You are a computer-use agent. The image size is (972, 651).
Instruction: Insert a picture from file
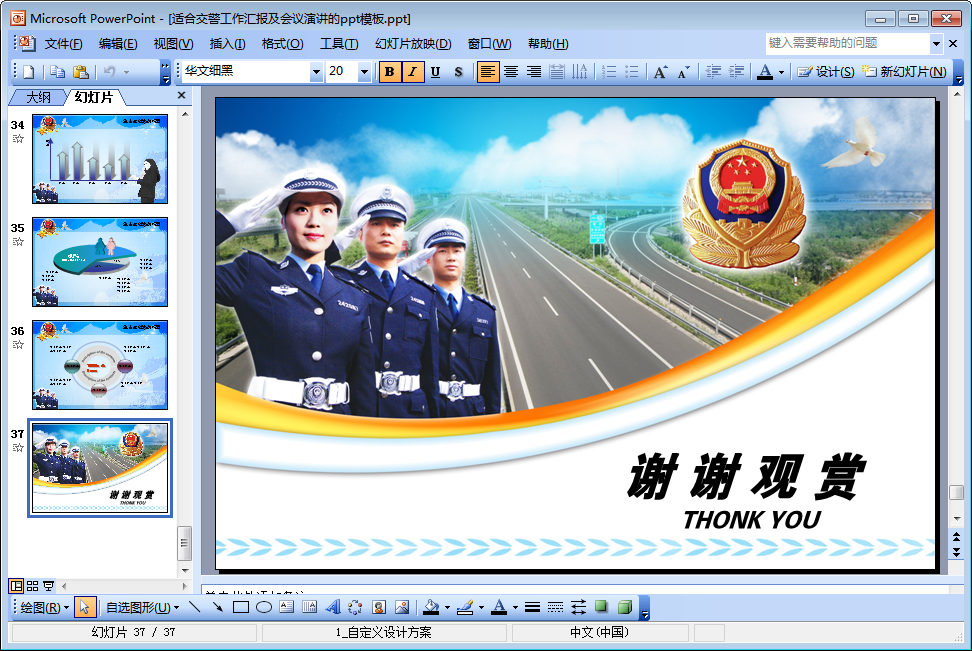(x=402, y=608)
